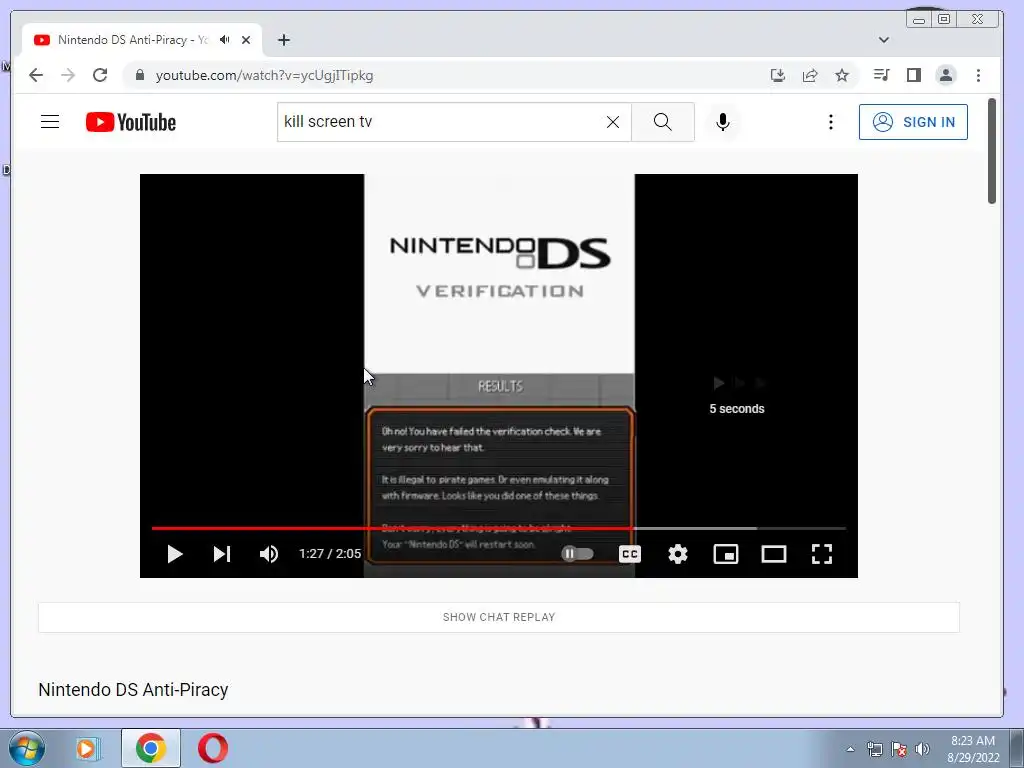Click the page vertical scrollbar
The height and width of the screenshot is (768, 1024).
(992, 152)
